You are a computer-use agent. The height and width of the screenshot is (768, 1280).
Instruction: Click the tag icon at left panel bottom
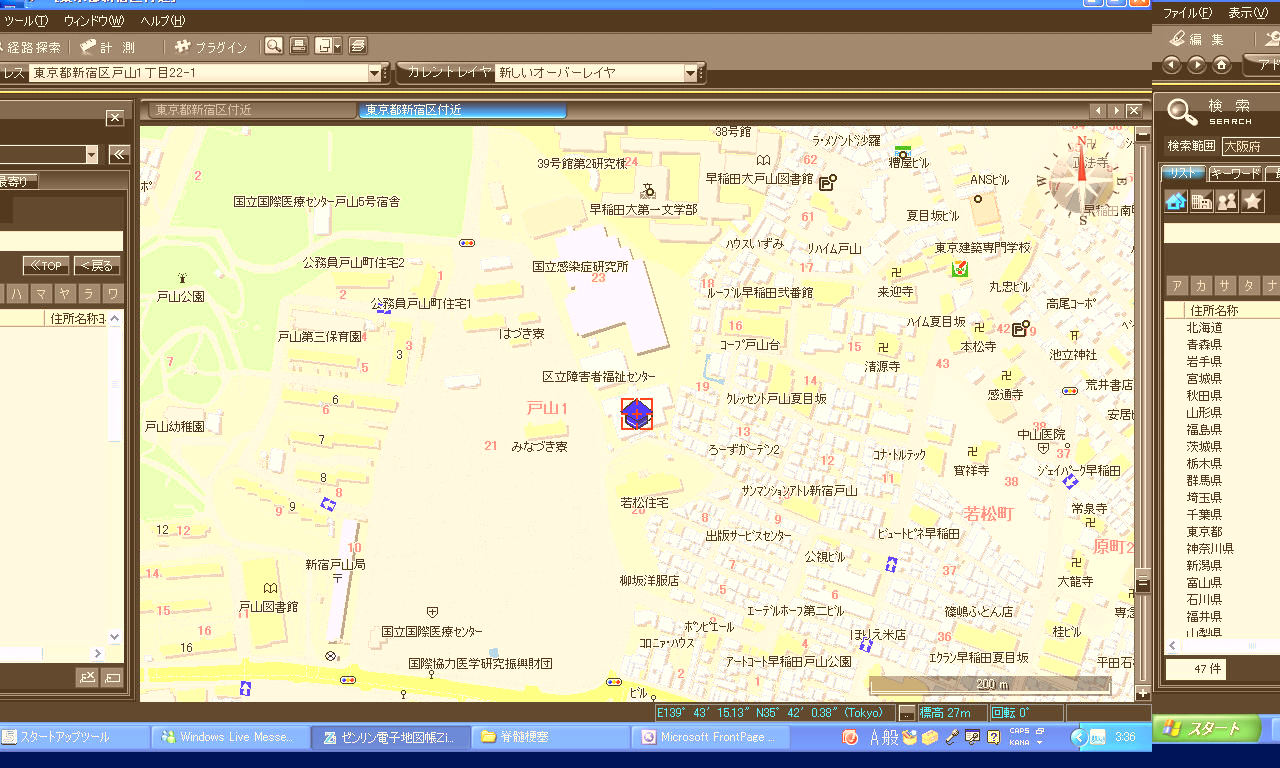pyautogui.click(x=112, y=678)
